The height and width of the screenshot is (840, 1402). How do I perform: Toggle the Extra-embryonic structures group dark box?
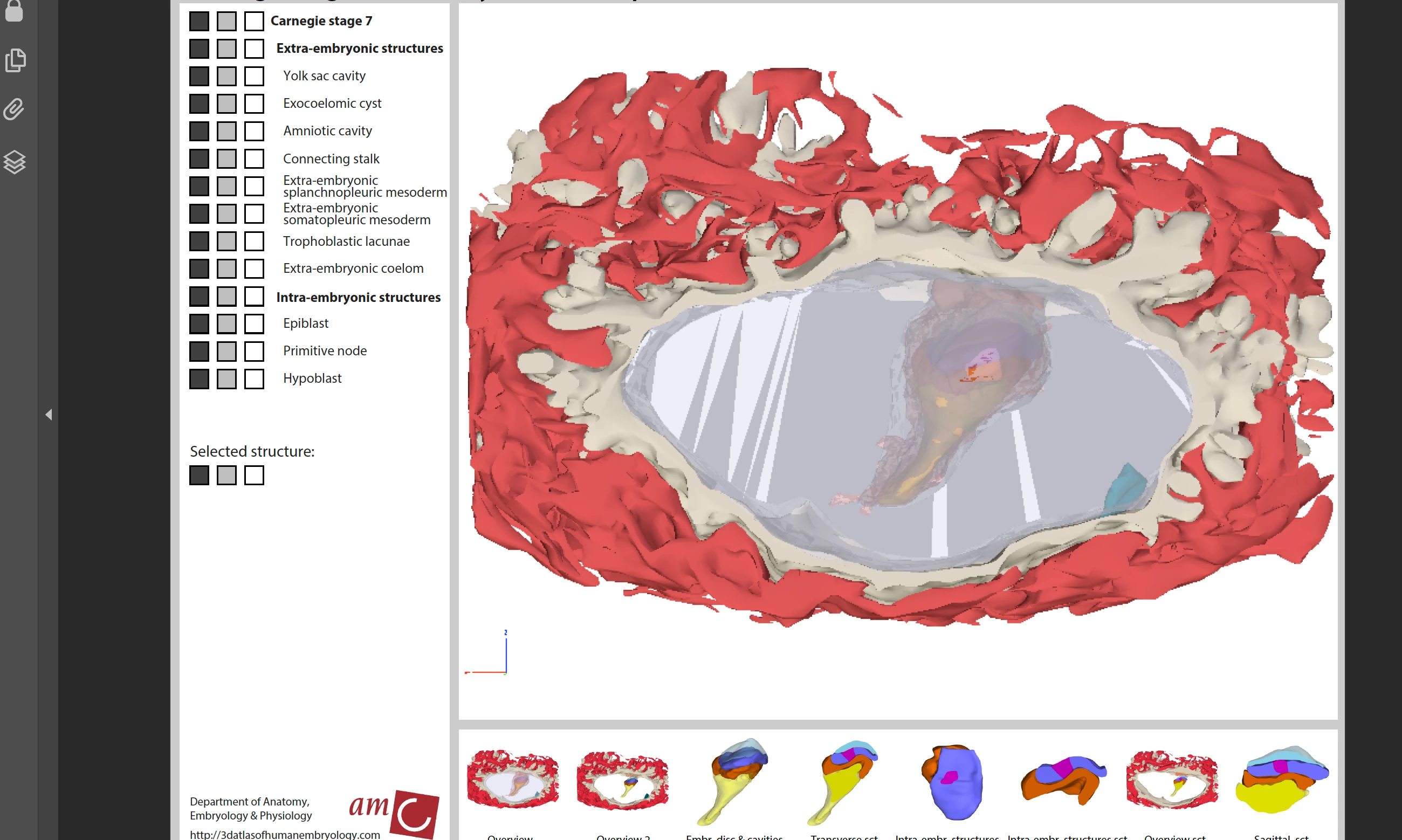199,49
